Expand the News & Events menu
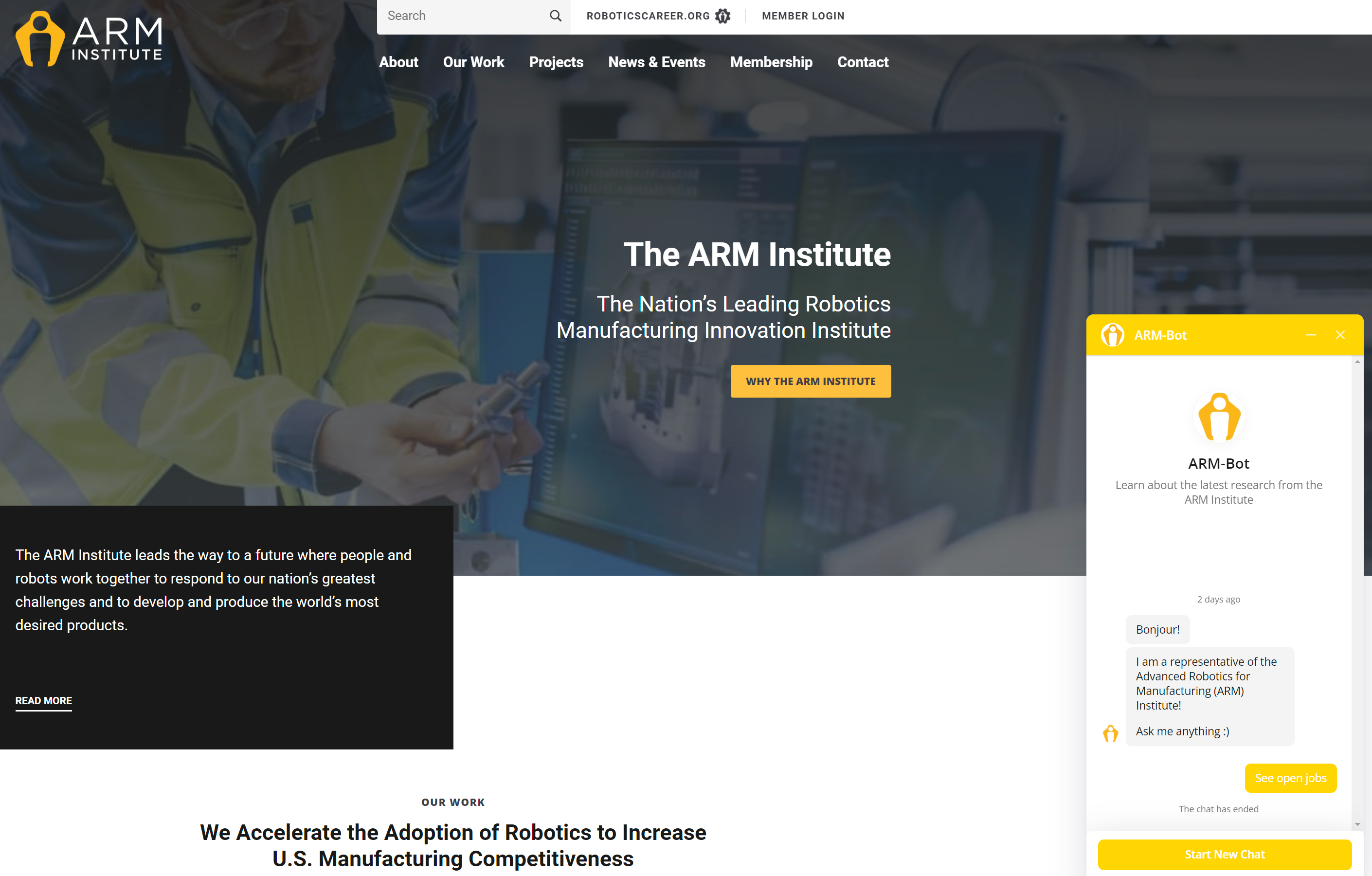Screen dimensions: 1372x876 tap(656, 62)
